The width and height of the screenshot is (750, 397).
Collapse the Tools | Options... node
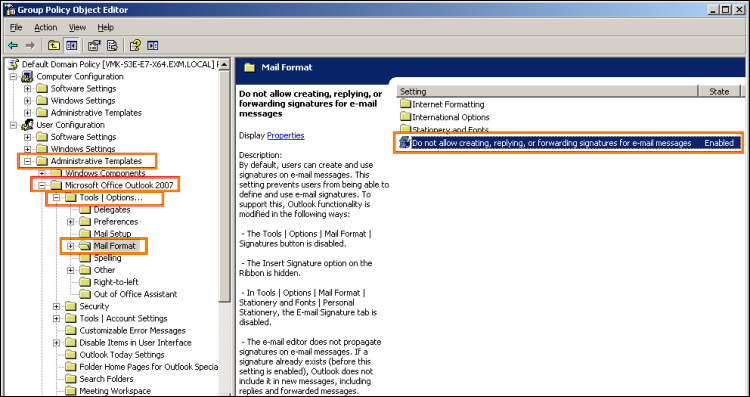[56, 198]
